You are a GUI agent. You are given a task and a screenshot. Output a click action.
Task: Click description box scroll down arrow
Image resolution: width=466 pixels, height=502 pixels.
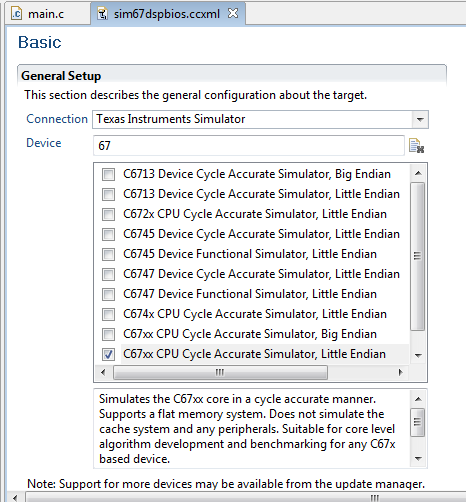coord(418,459)
